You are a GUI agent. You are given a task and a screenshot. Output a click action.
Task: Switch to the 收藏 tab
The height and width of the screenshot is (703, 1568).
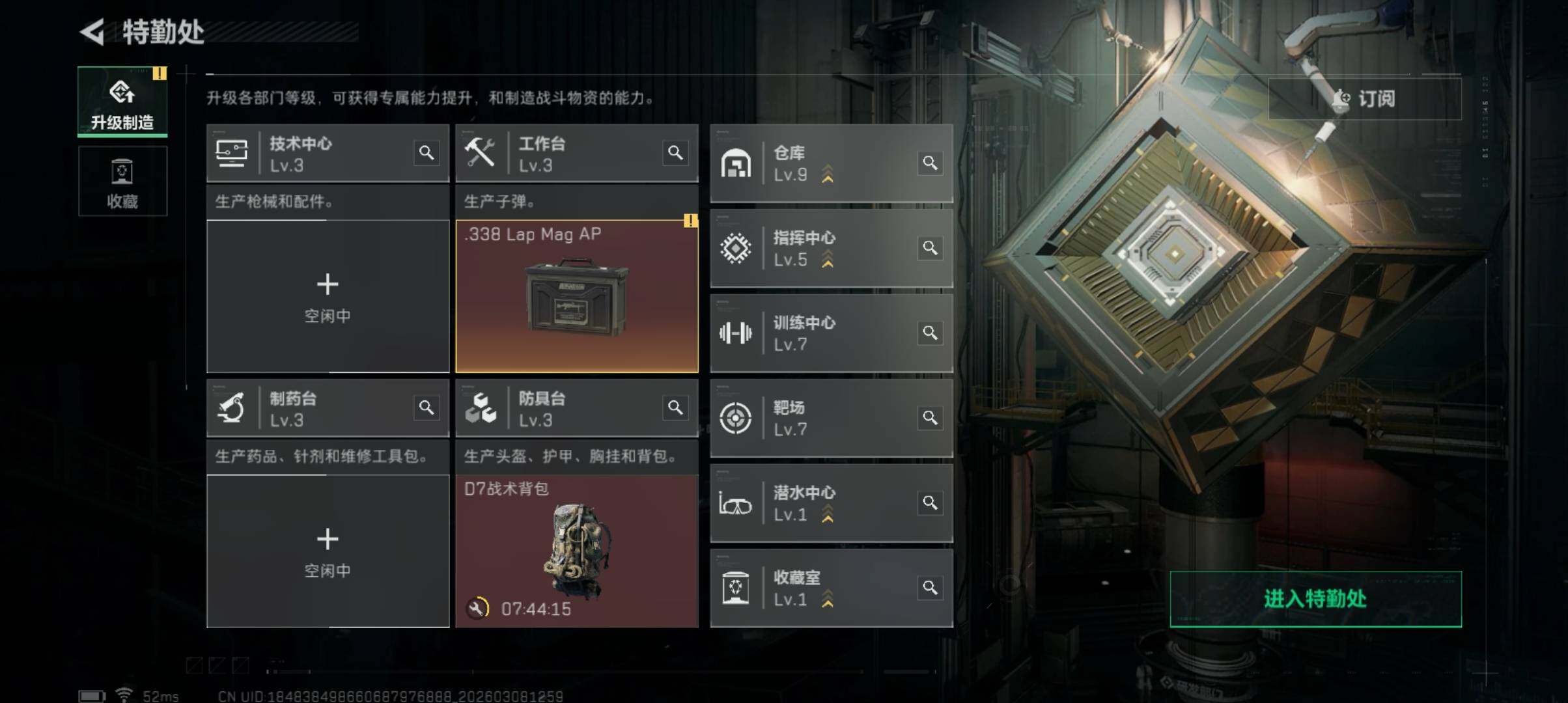(122, 182)
